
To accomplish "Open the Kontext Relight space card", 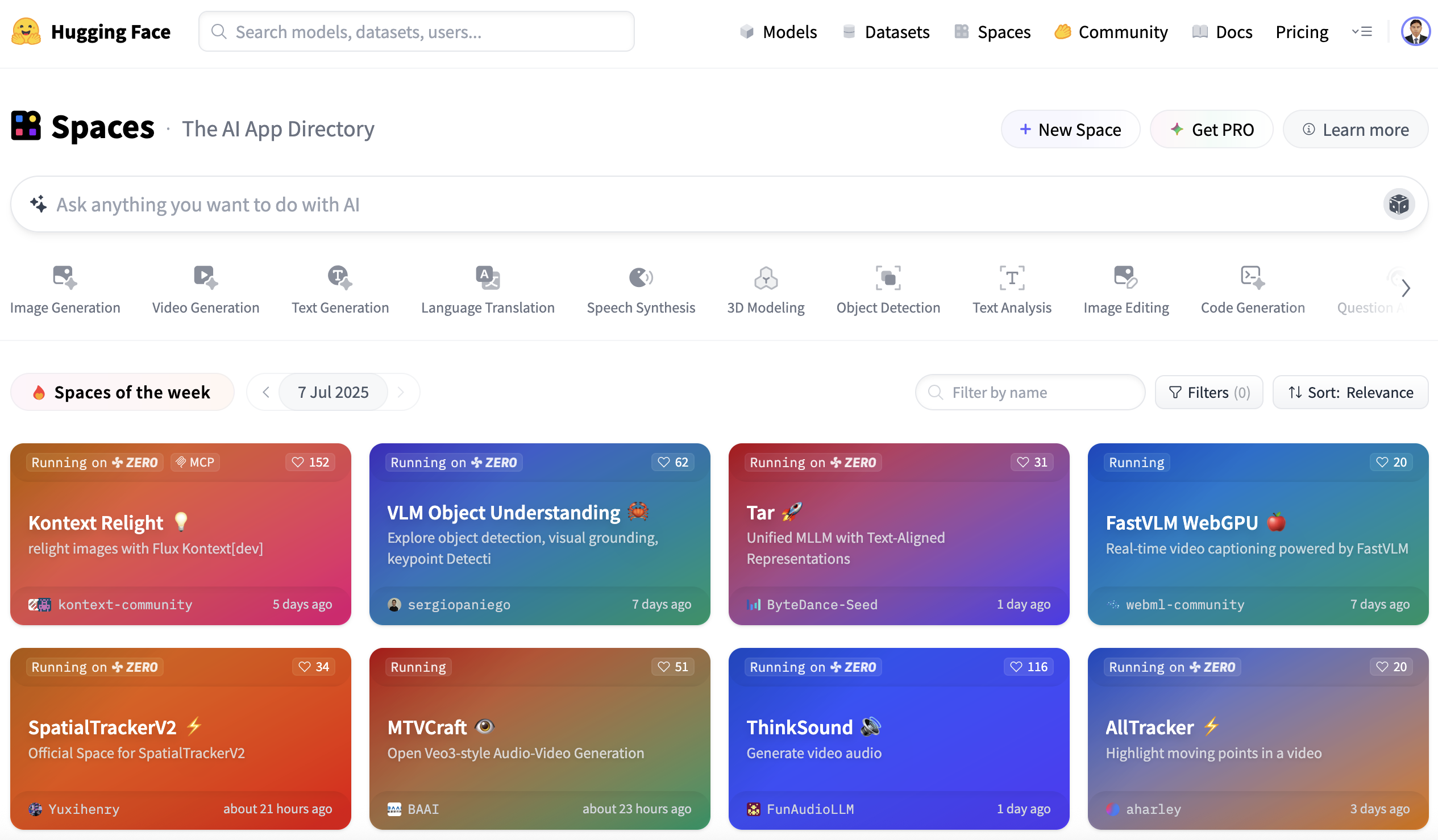I will (x=180, y=534).
